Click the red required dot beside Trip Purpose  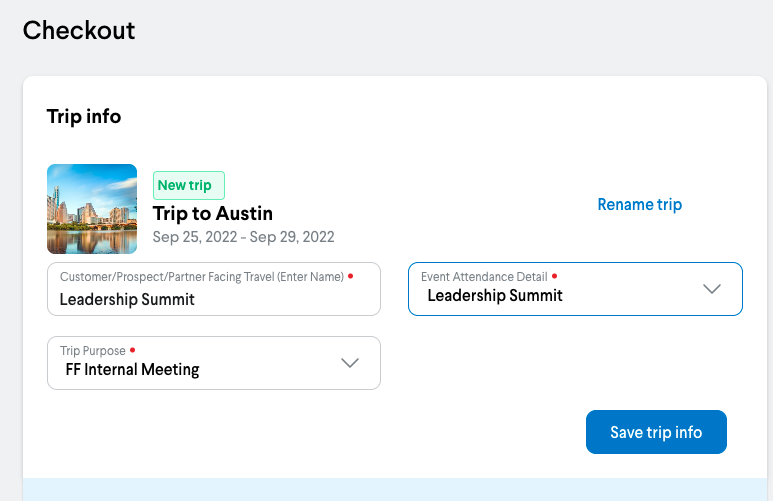click(x=133, y=351)
